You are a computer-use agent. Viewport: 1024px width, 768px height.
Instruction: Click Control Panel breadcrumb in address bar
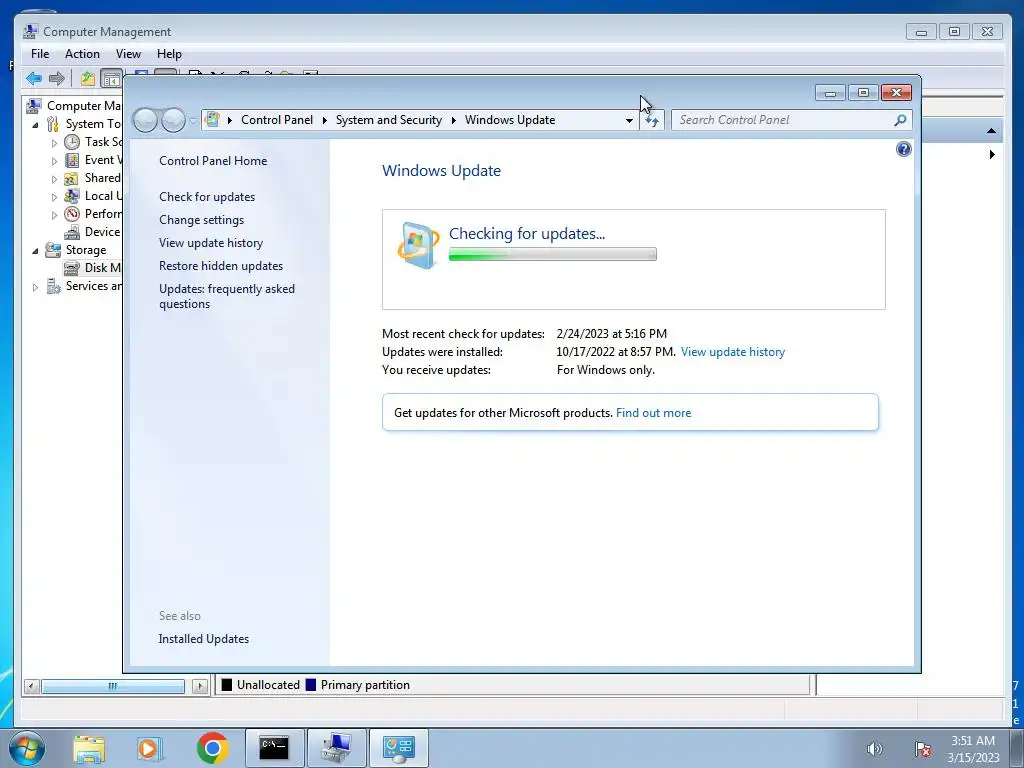tap(277, 120)
